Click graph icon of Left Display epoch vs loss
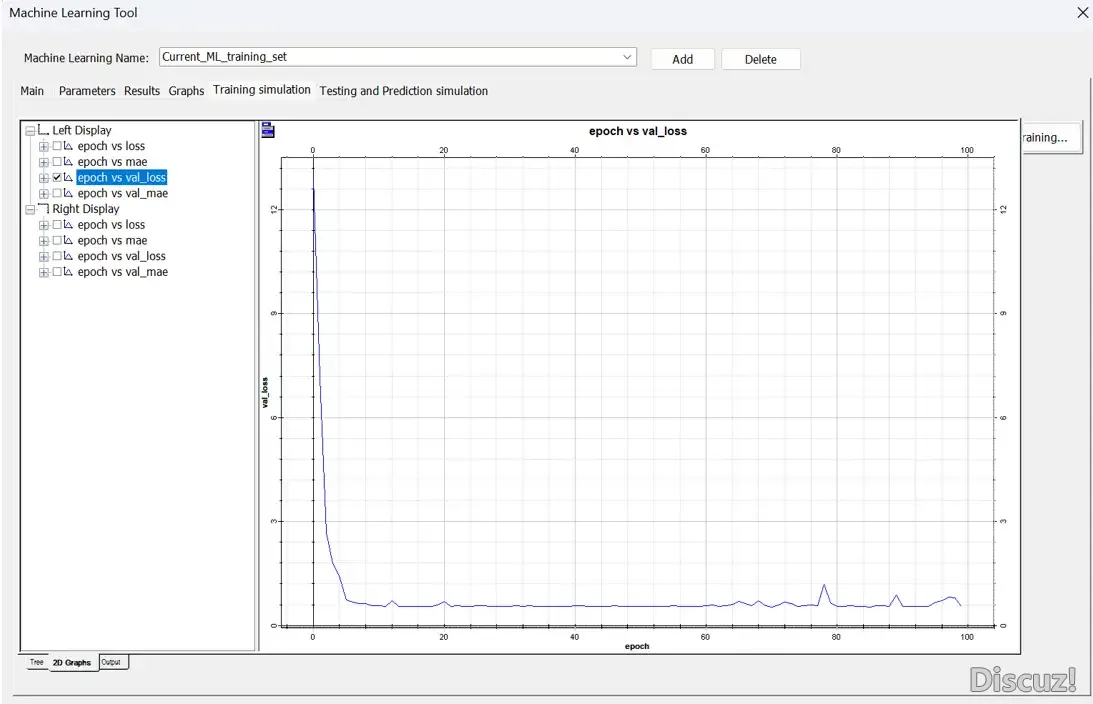 (68, 146)
